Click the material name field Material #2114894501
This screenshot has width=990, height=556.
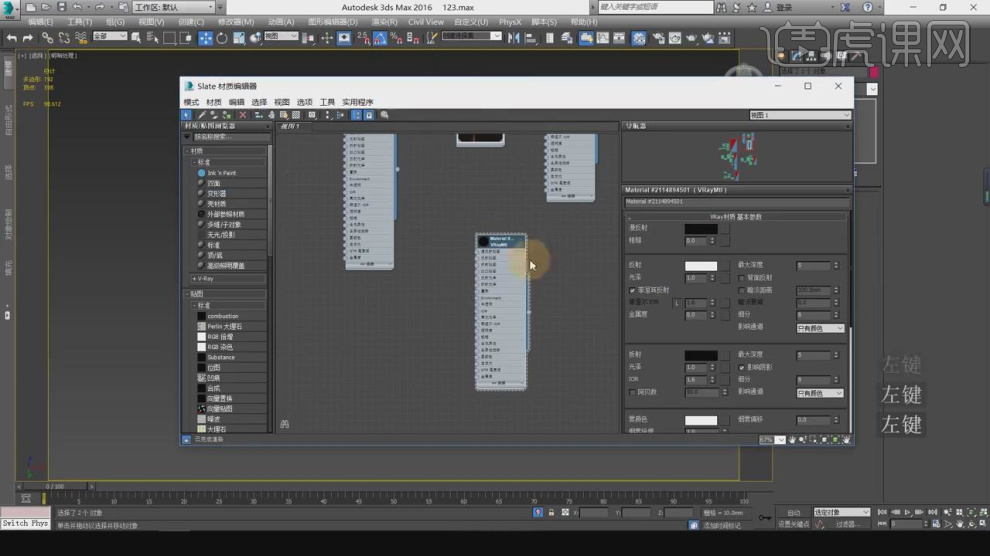(x=736, y=202)
